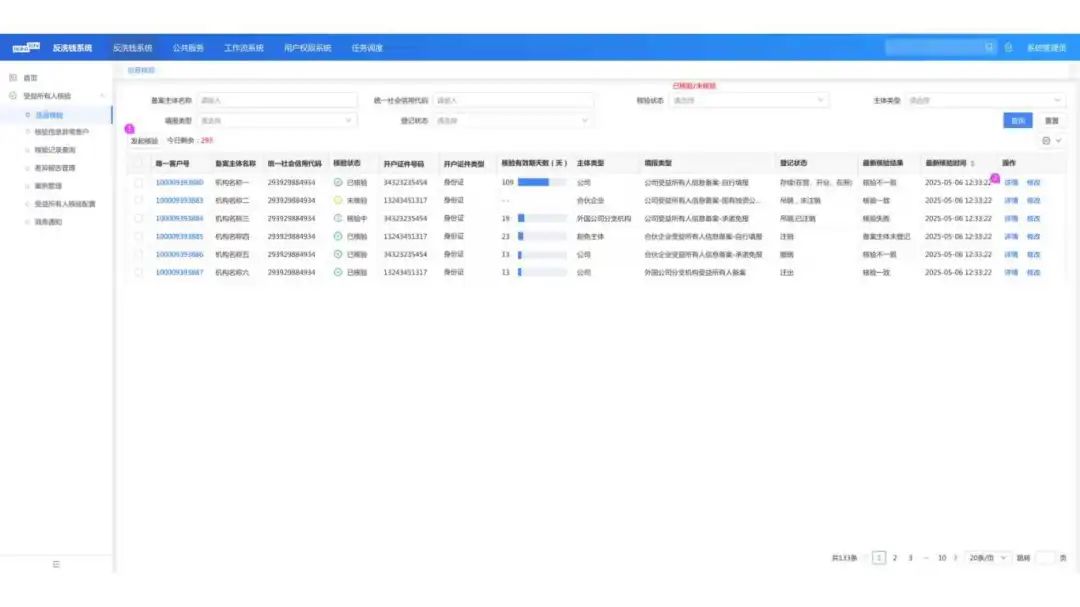1080x607 pixels.
Task: Open the 任务调度 top navigation tab
Action: tap(367, 48)
